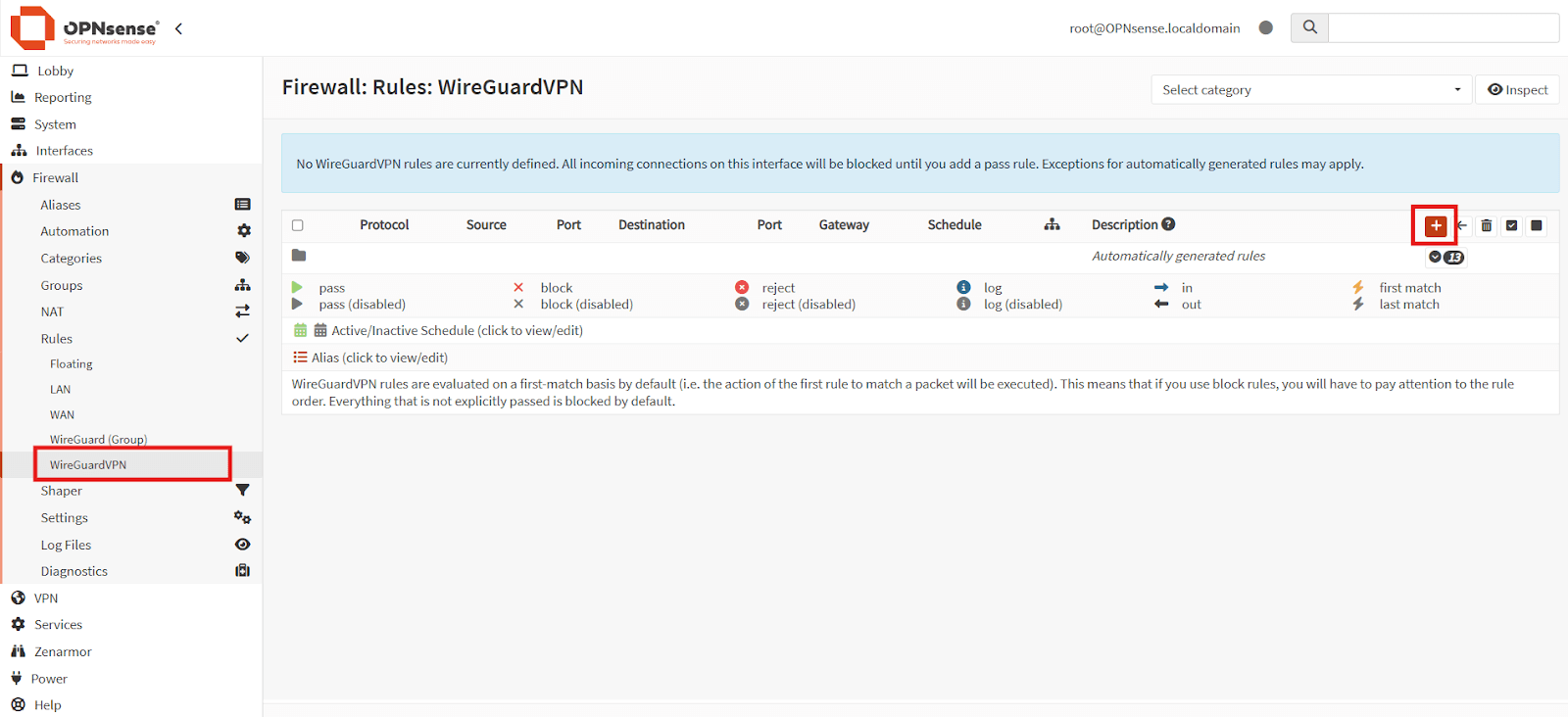Click the OPNsense logo
The width and height of the screenshot is (1568, 717).
(84, 27)
